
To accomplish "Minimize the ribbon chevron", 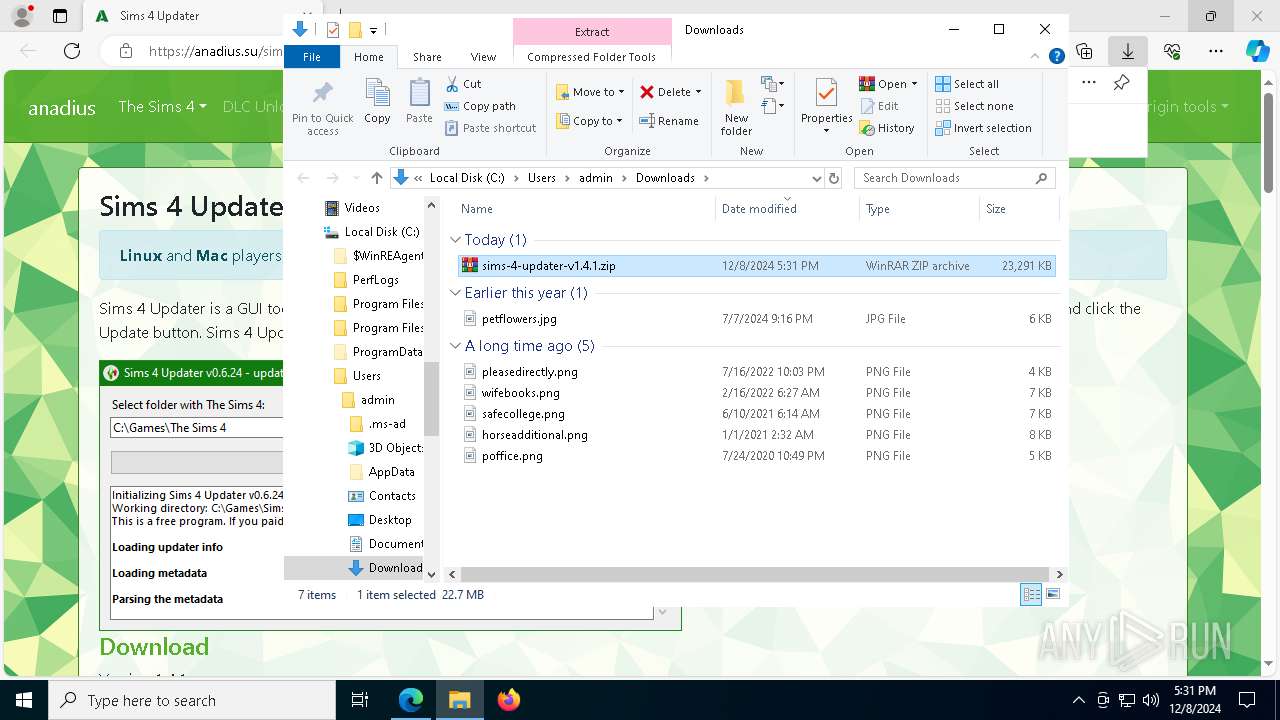I will pyautogui.click(x=1036, y=57).
